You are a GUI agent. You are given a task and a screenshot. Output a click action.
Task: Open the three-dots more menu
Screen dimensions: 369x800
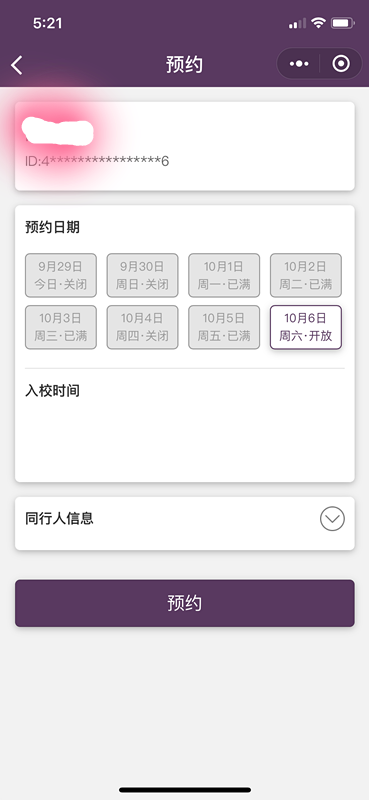299,64
